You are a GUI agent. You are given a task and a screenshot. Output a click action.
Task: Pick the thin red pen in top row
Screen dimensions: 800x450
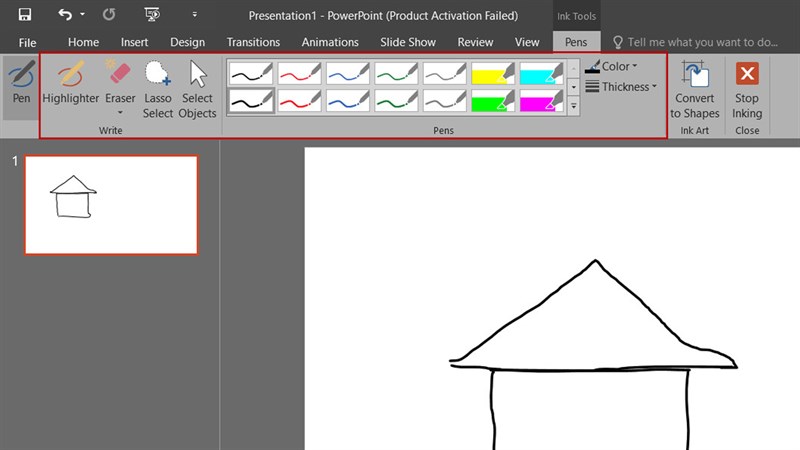pos(299,73)
